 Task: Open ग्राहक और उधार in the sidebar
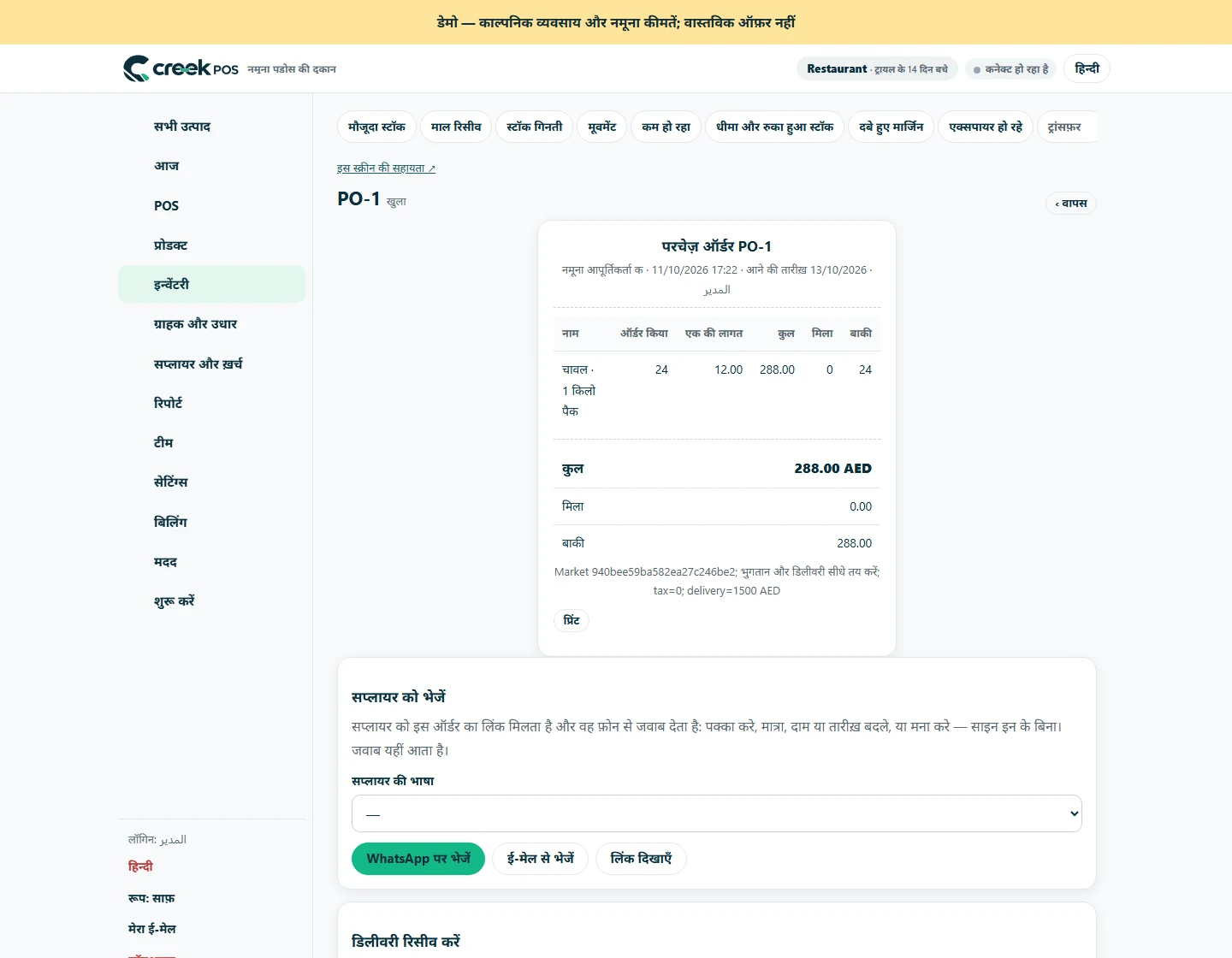coord(211,323)
